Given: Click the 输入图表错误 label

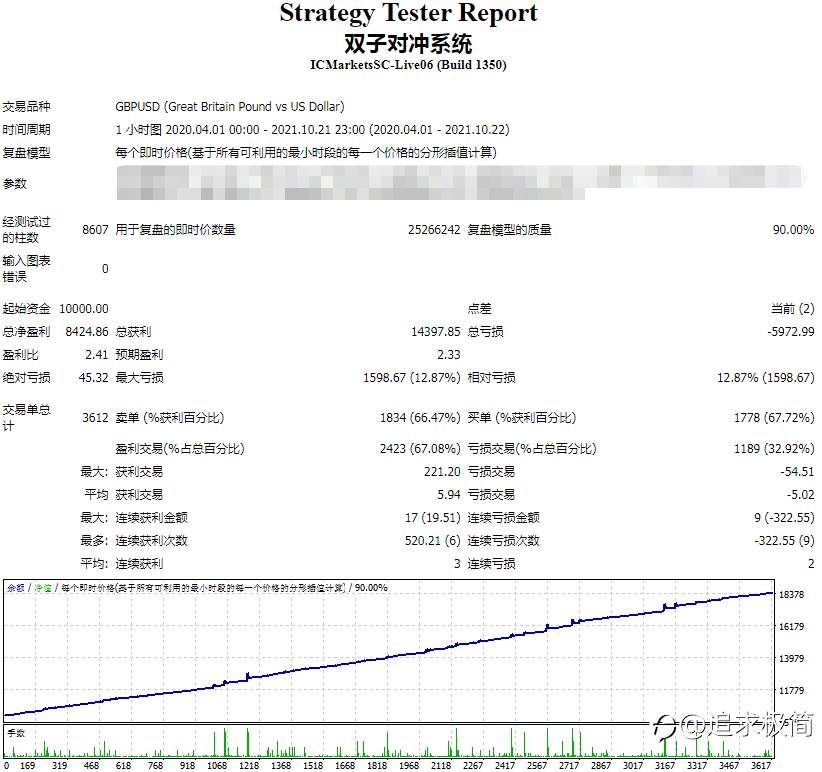Looking at the screenshot, I should click(x=26, y=268).
